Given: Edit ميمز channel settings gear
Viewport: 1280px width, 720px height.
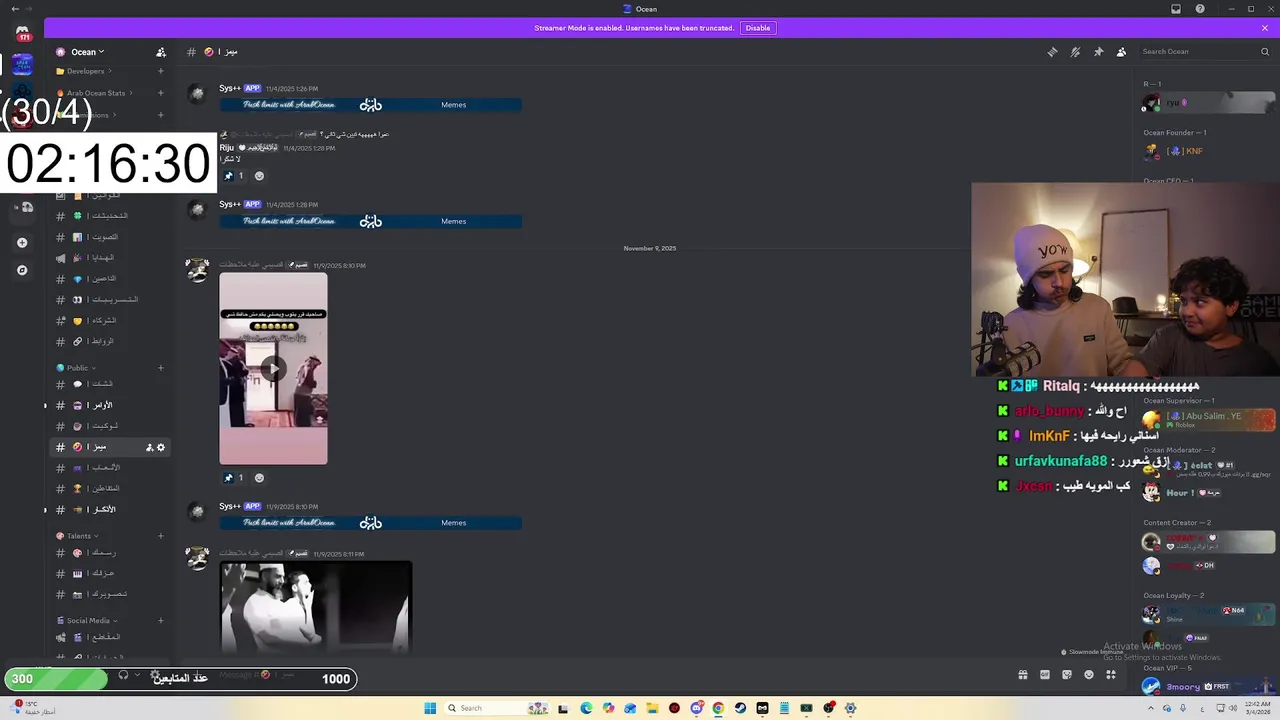Looking at the screenshot, I should [161, 447].
